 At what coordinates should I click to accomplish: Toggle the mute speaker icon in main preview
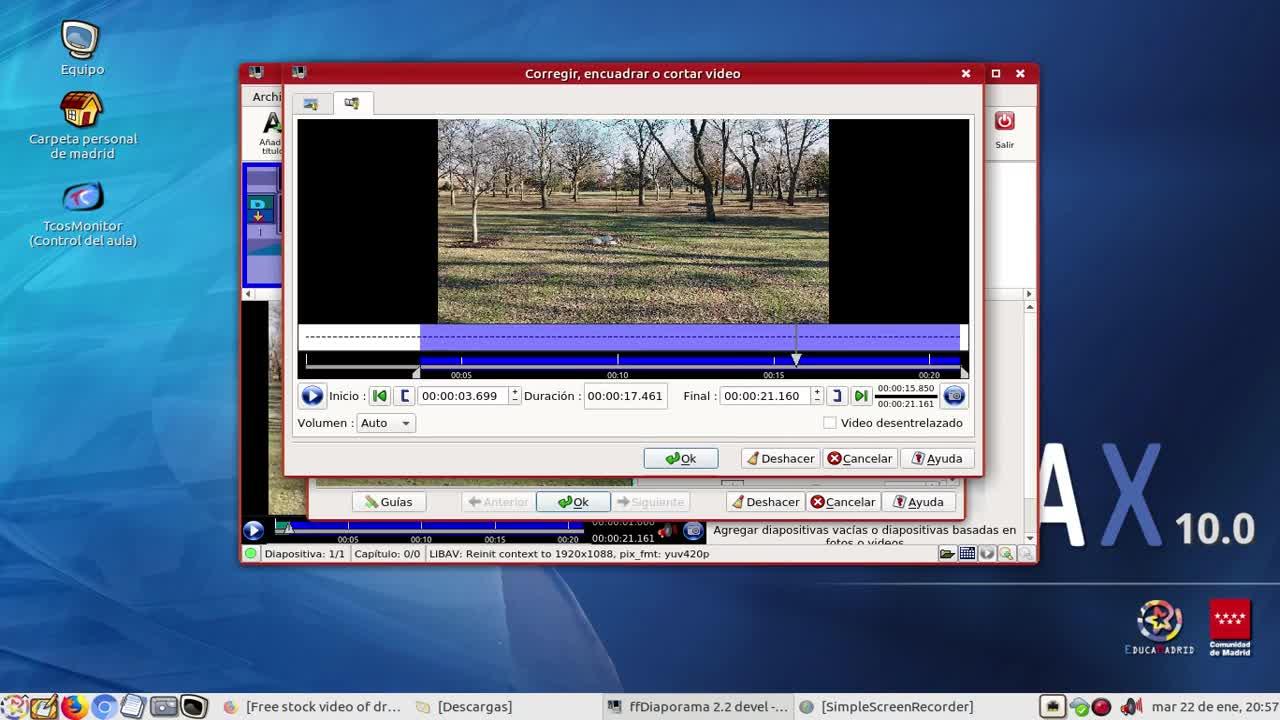pyautogui.click(x=666, y=531)
